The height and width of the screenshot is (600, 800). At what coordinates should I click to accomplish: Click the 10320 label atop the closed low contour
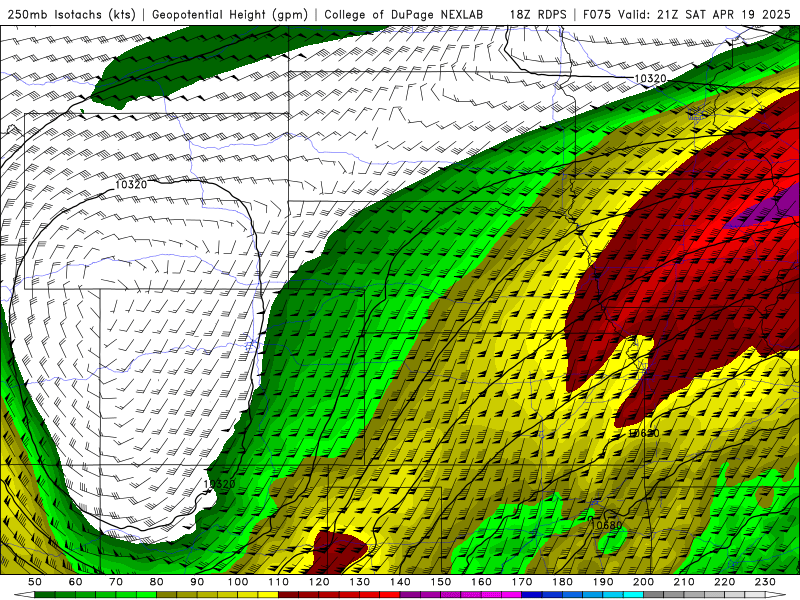(131, 185)
